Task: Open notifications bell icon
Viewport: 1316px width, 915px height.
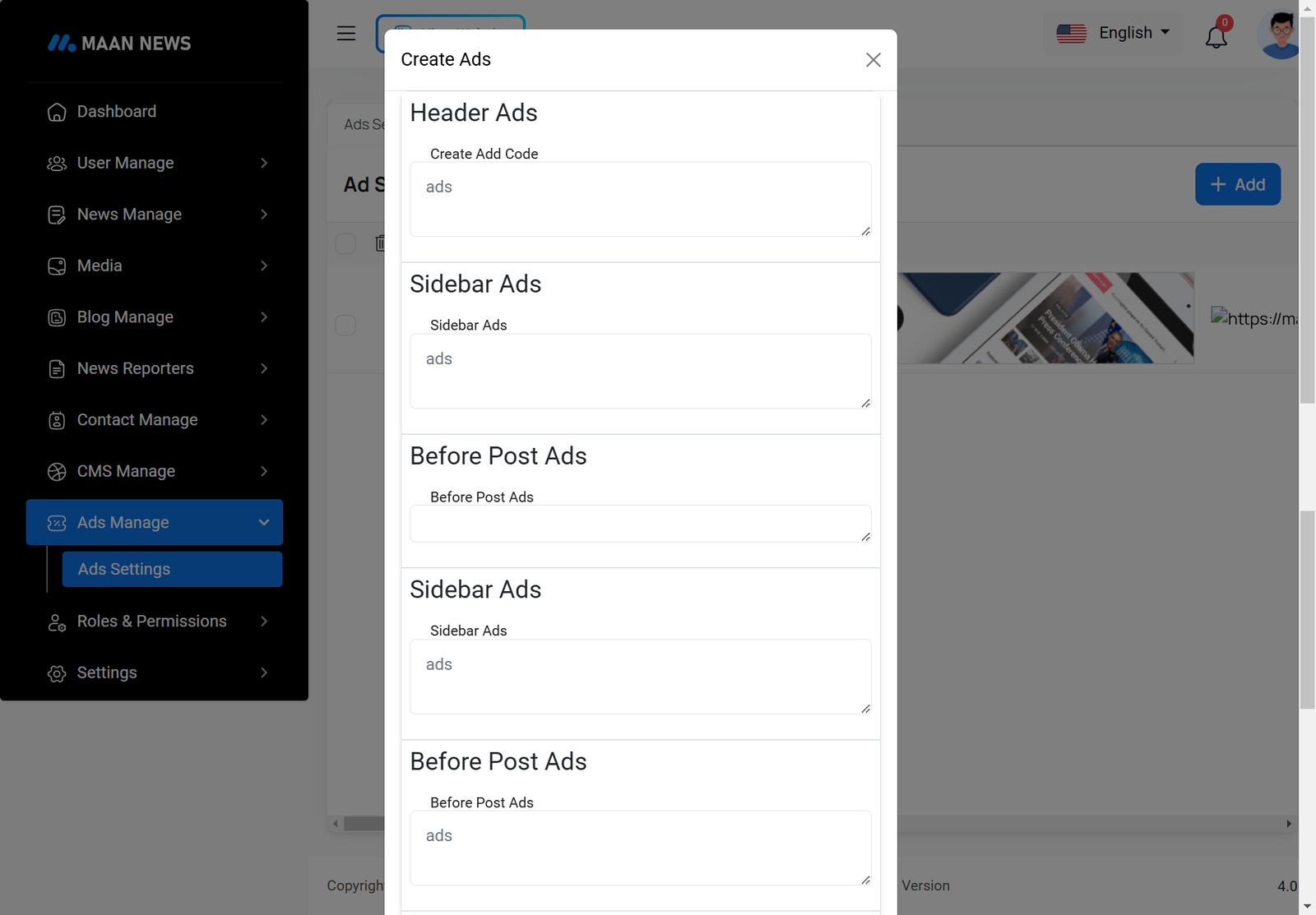Action: point(1216,37)
